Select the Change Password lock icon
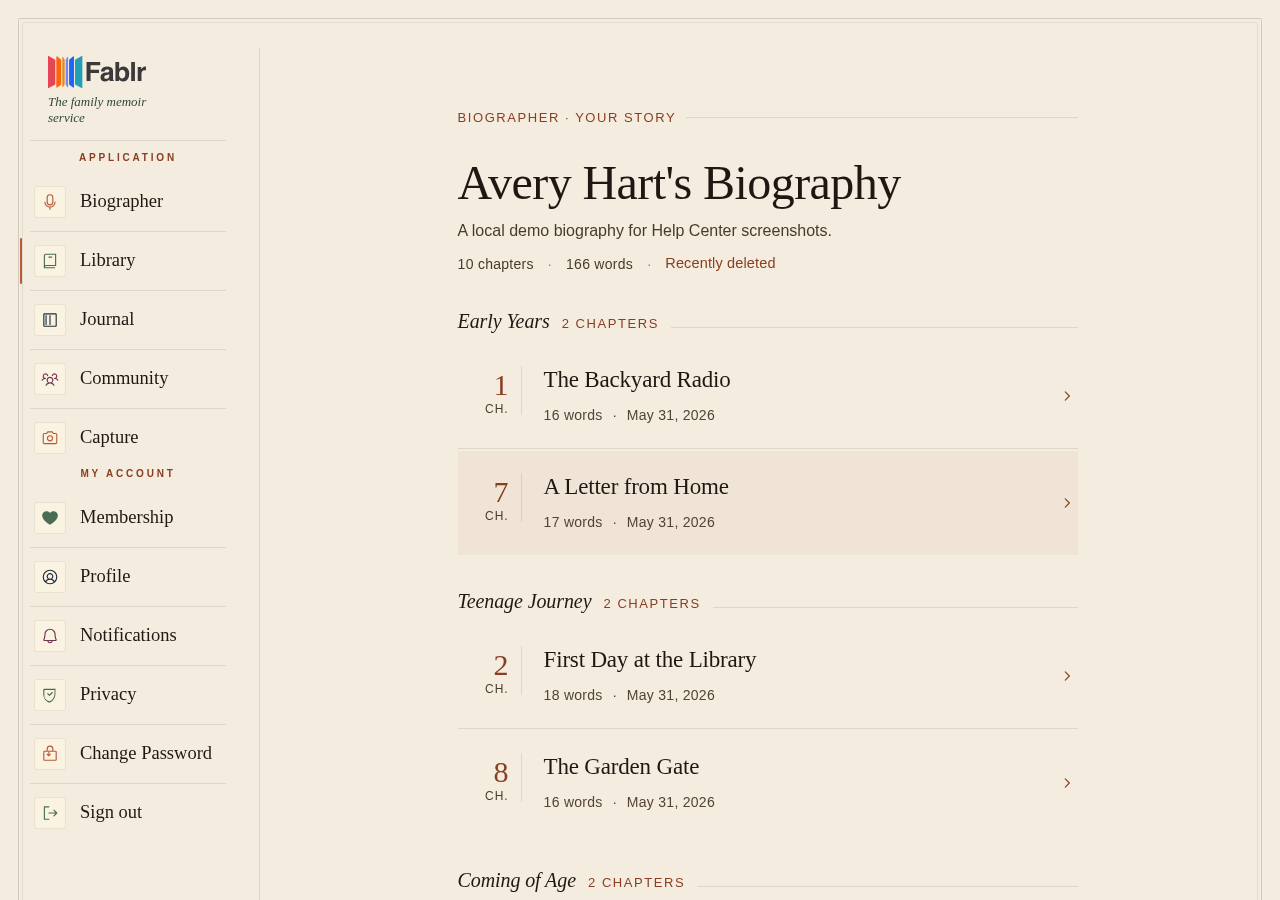 (50, 754)
